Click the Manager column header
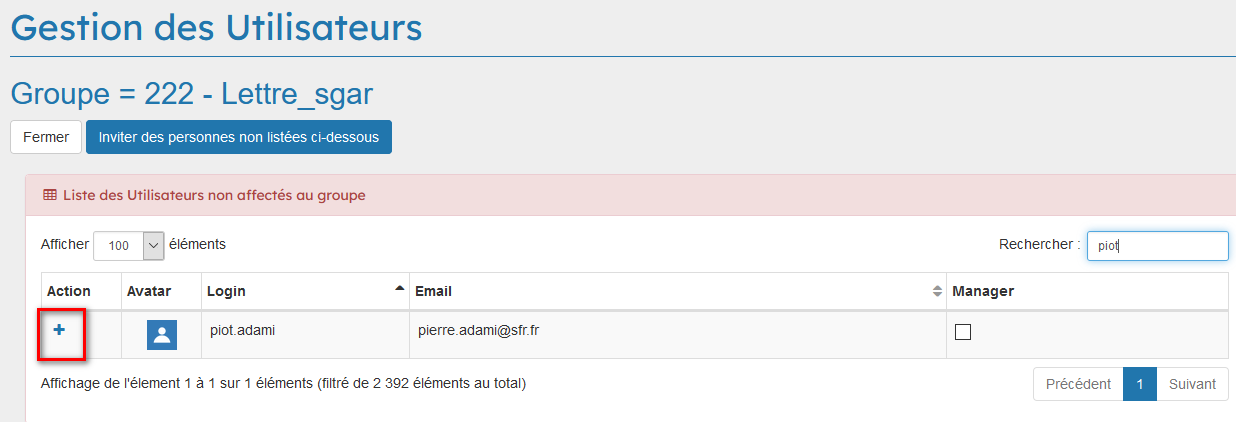Screen dimensions: 1236x422 (x=983, y=291)
